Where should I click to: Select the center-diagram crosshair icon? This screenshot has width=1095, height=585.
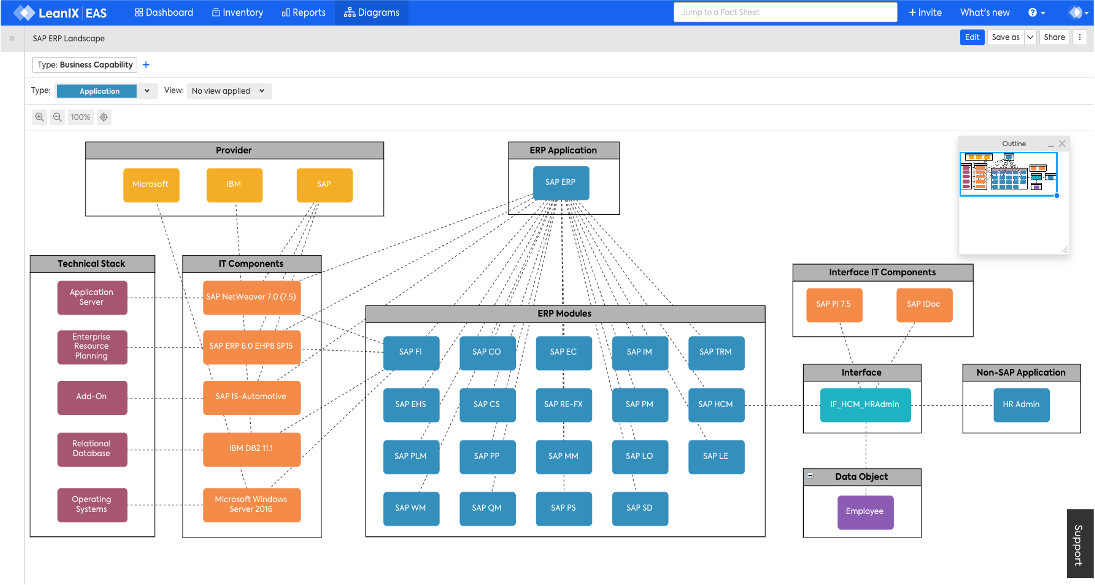click(103, 117)
